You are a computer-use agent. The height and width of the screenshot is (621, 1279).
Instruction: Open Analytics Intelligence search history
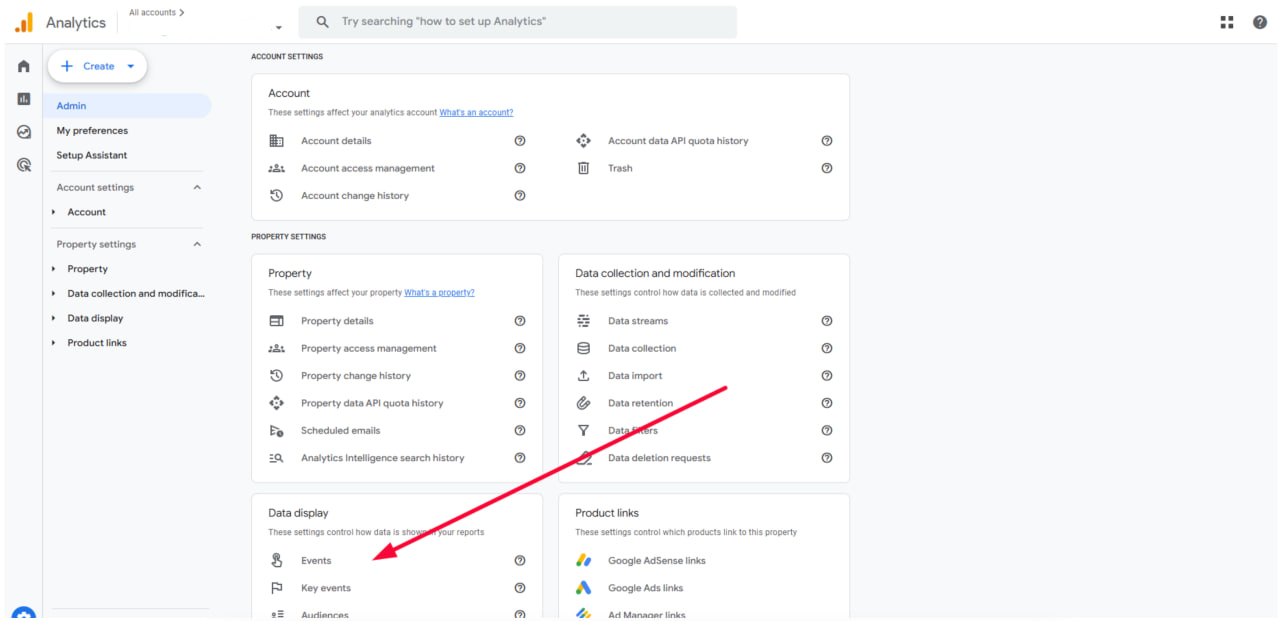383,458
